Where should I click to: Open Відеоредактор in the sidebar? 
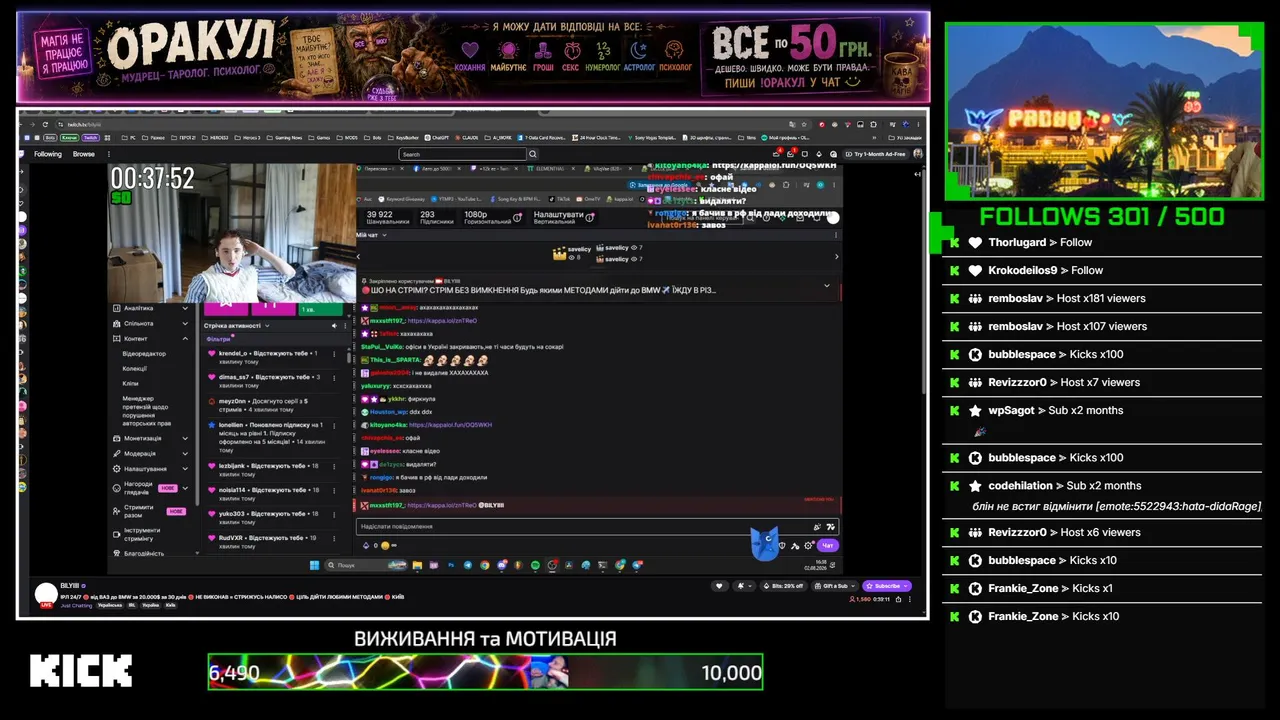click(x=144, y=354)
